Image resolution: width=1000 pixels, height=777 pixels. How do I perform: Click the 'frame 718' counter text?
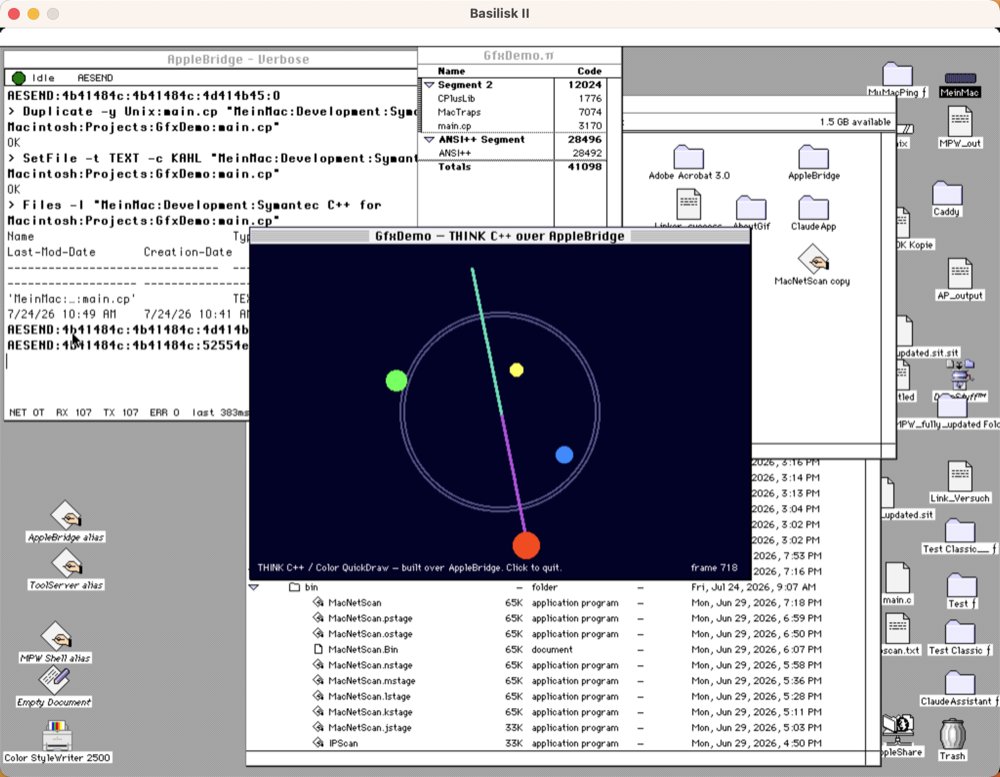(x=714, y=568)
